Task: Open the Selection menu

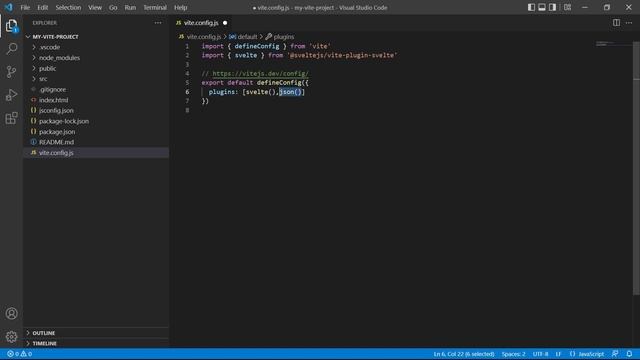Action: pos(68,7)
